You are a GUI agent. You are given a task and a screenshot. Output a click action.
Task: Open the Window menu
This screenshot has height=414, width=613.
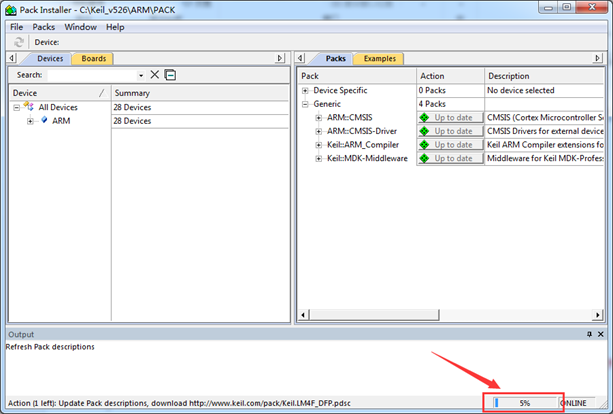pos(81,27)
